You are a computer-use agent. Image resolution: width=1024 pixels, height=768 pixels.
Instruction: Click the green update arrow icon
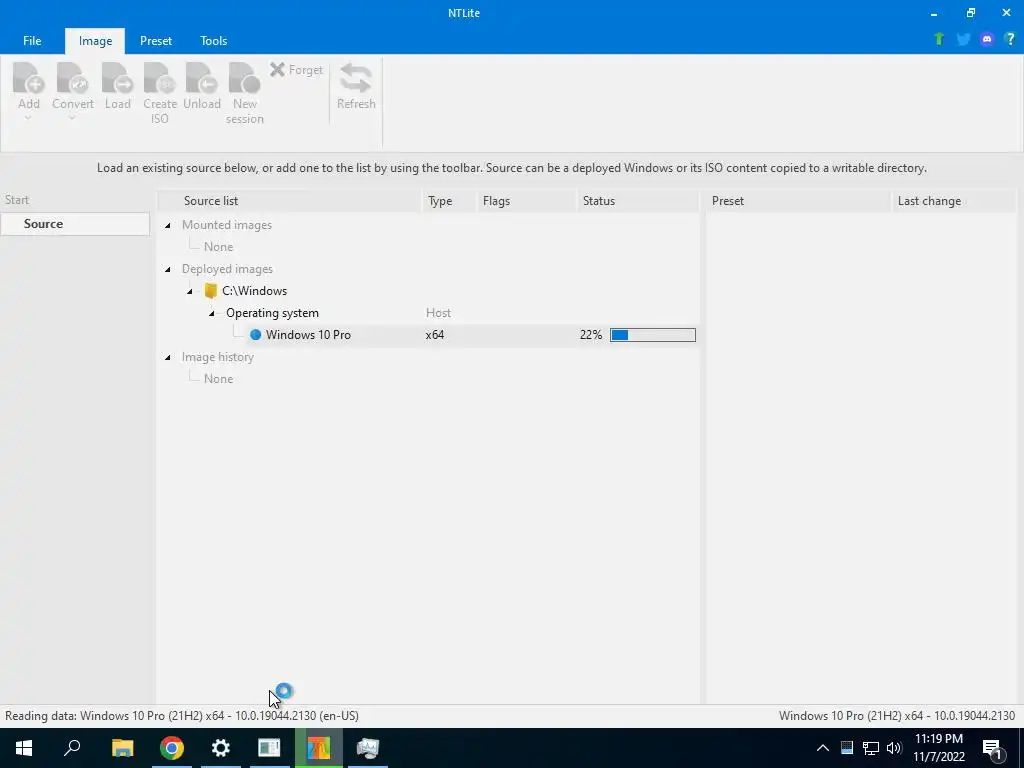pyautogui.click(x=939, y=39)
